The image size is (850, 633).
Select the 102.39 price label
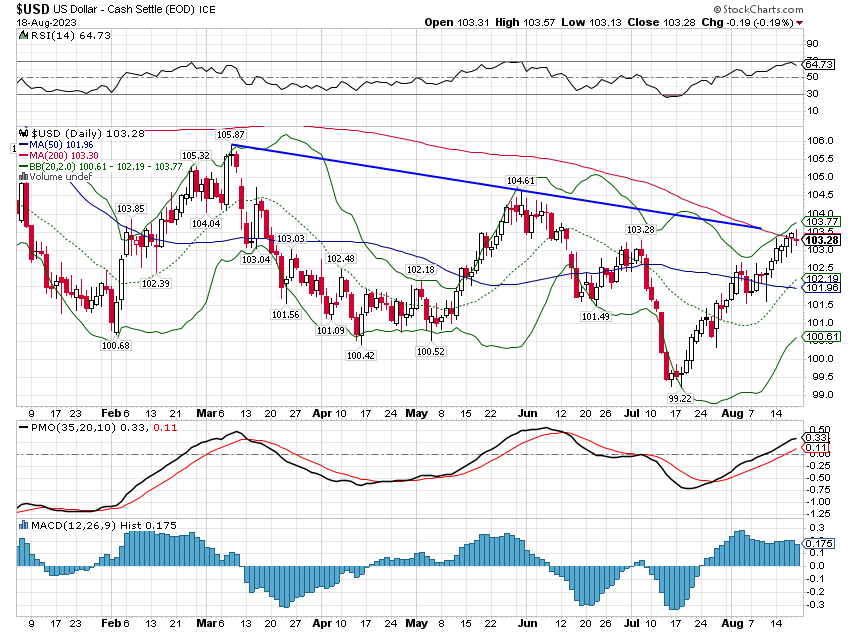coord(156,283)
